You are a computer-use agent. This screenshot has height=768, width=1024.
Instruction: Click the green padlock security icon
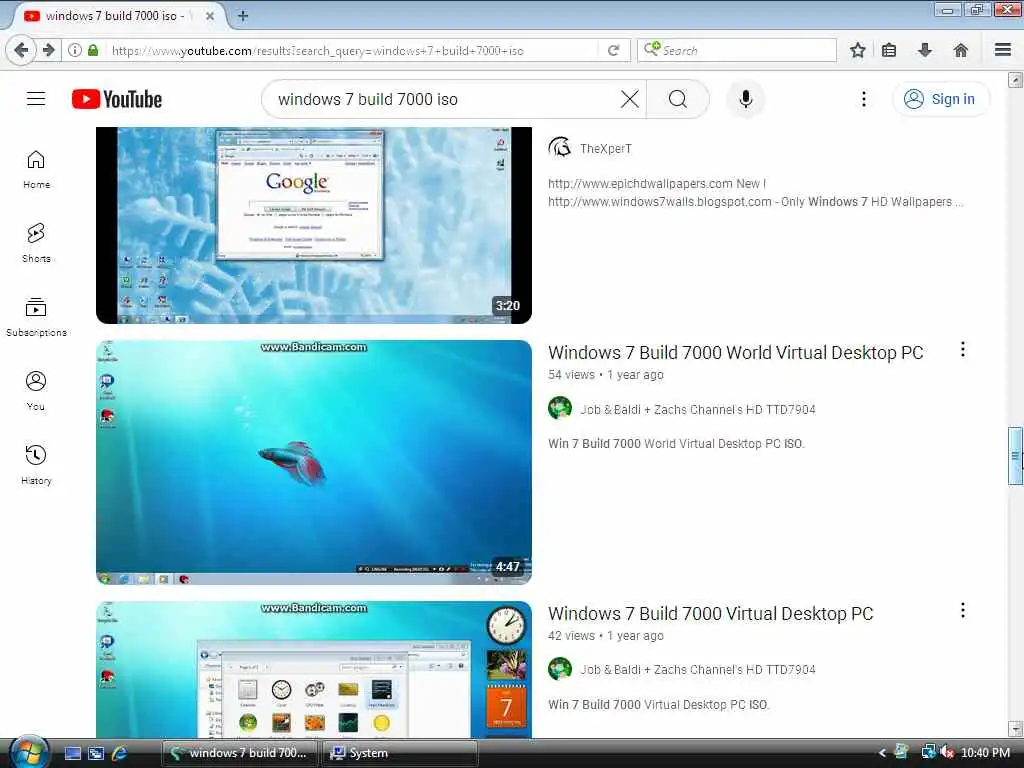point(93,50)
